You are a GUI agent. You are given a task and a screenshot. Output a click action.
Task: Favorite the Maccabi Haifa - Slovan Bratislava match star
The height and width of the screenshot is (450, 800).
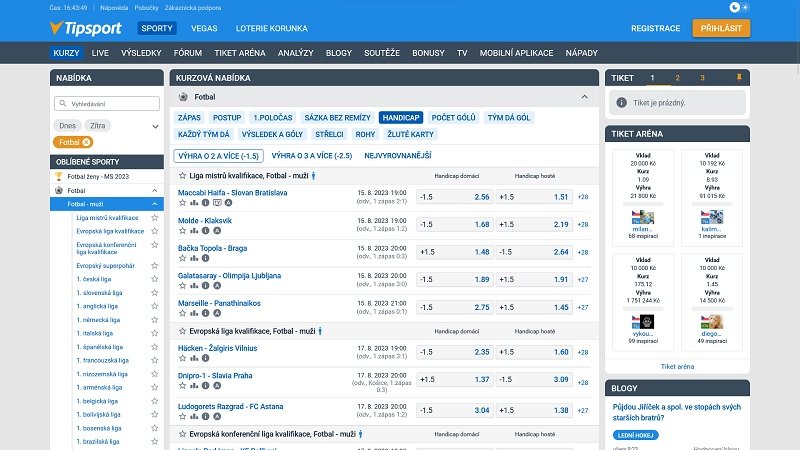182,203
